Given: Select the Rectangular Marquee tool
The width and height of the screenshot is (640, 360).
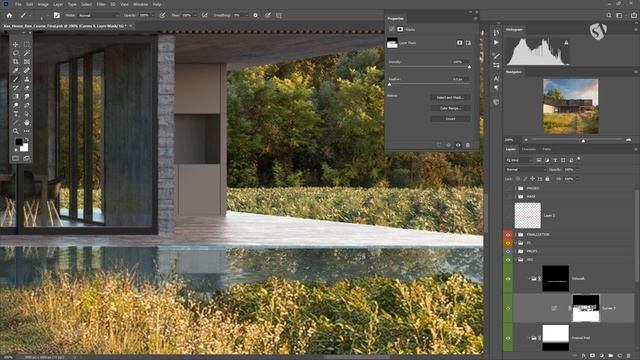Looking at the screenshot, I should [27, 44].
